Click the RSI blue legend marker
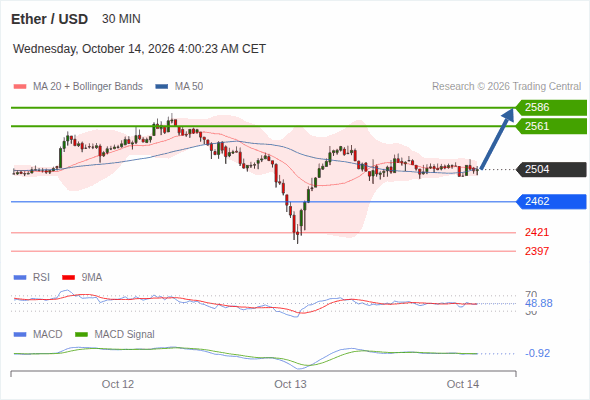Image resolution: width=590 pixels, height=400 pixels. coord(20,278)
